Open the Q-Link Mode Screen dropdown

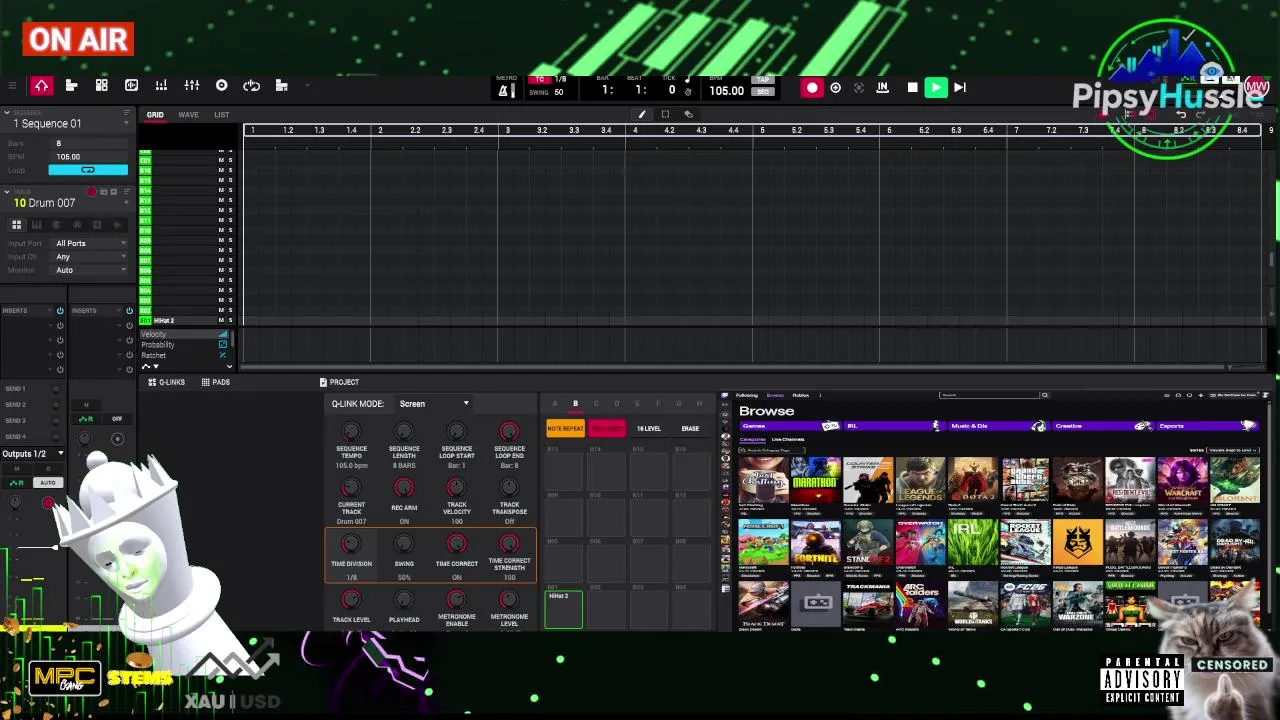click(x=433, y=404)
